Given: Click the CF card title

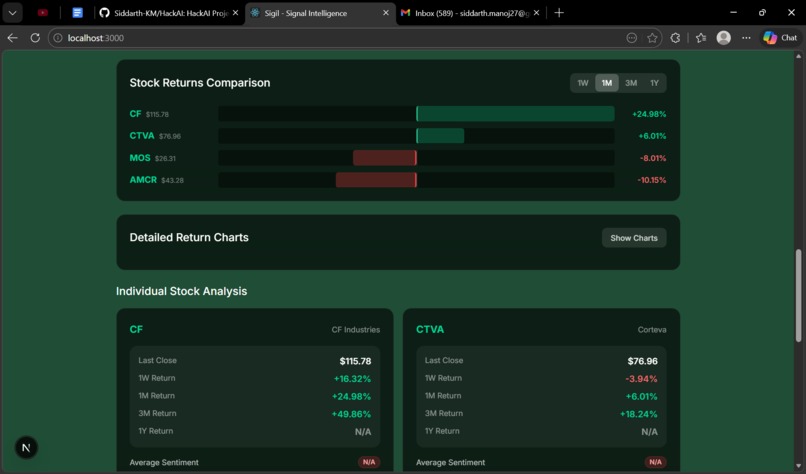Looking at the screenshot, I should [x=136, y=329].
